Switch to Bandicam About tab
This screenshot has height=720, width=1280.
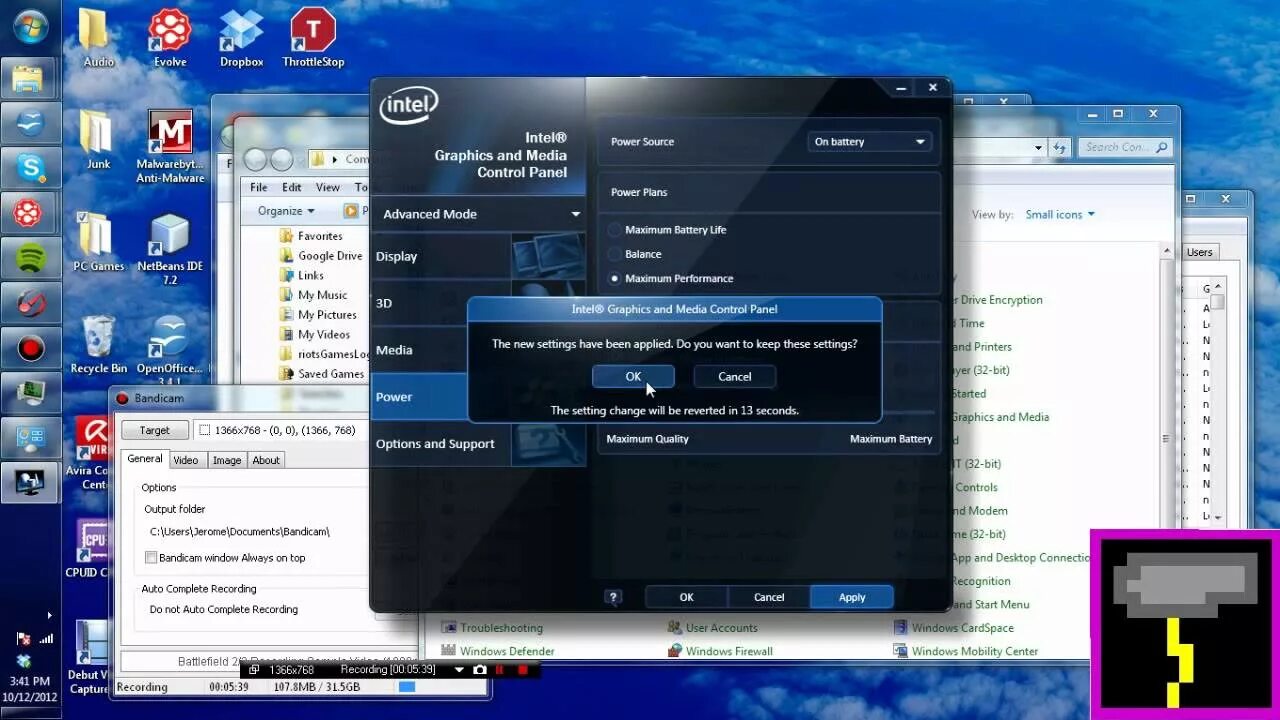click(x=266, y=460)
